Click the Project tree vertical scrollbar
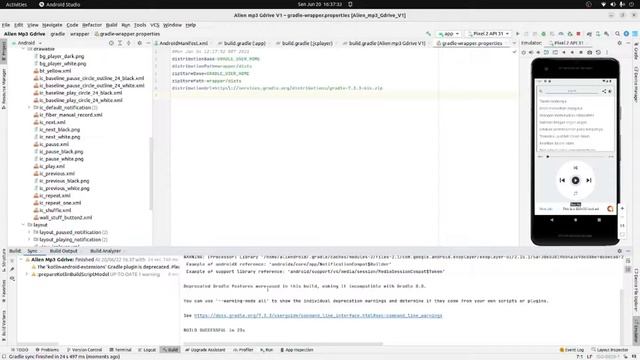 pyautogui.click(x=151, y=173)
